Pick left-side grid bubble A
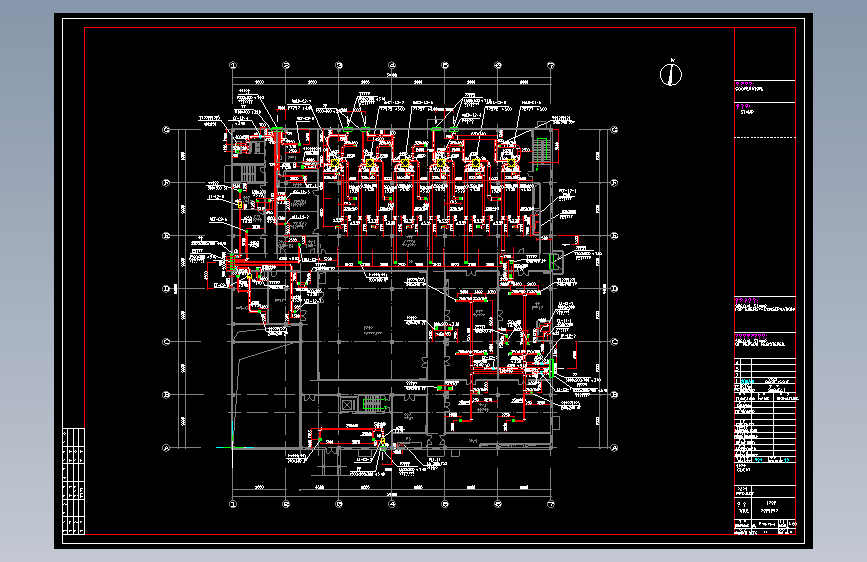867x562 pixels. coord(166,448)
